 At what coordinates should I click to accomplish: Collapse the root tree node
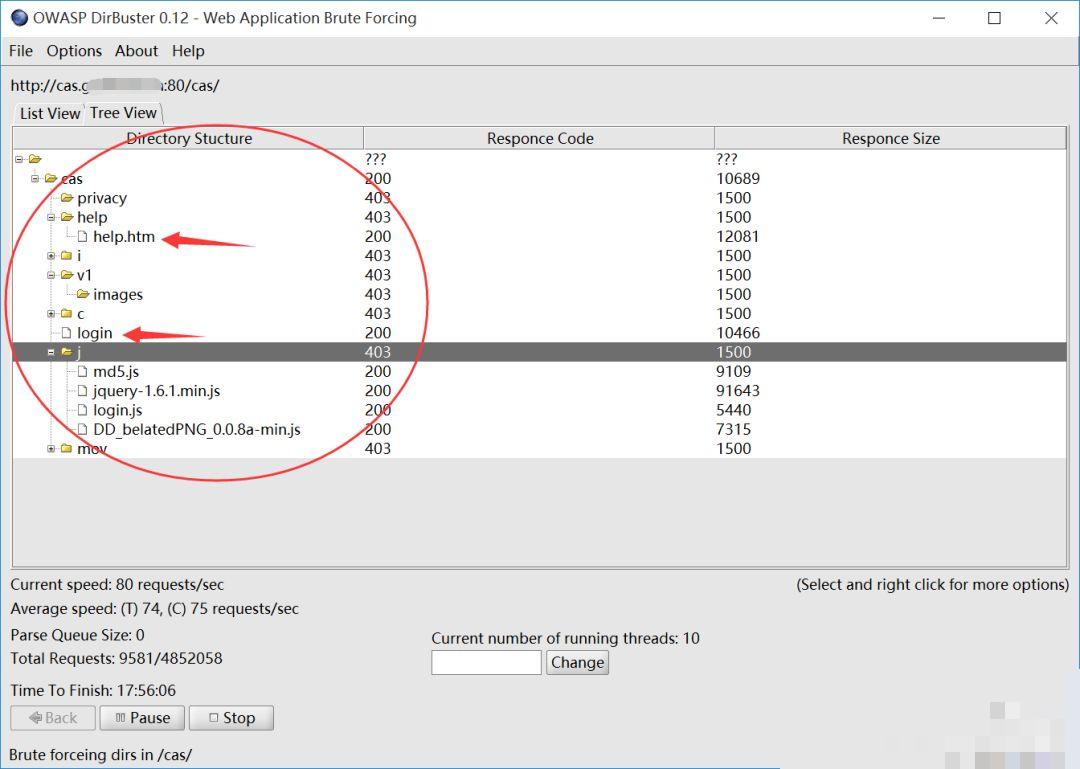coord(19,159)
